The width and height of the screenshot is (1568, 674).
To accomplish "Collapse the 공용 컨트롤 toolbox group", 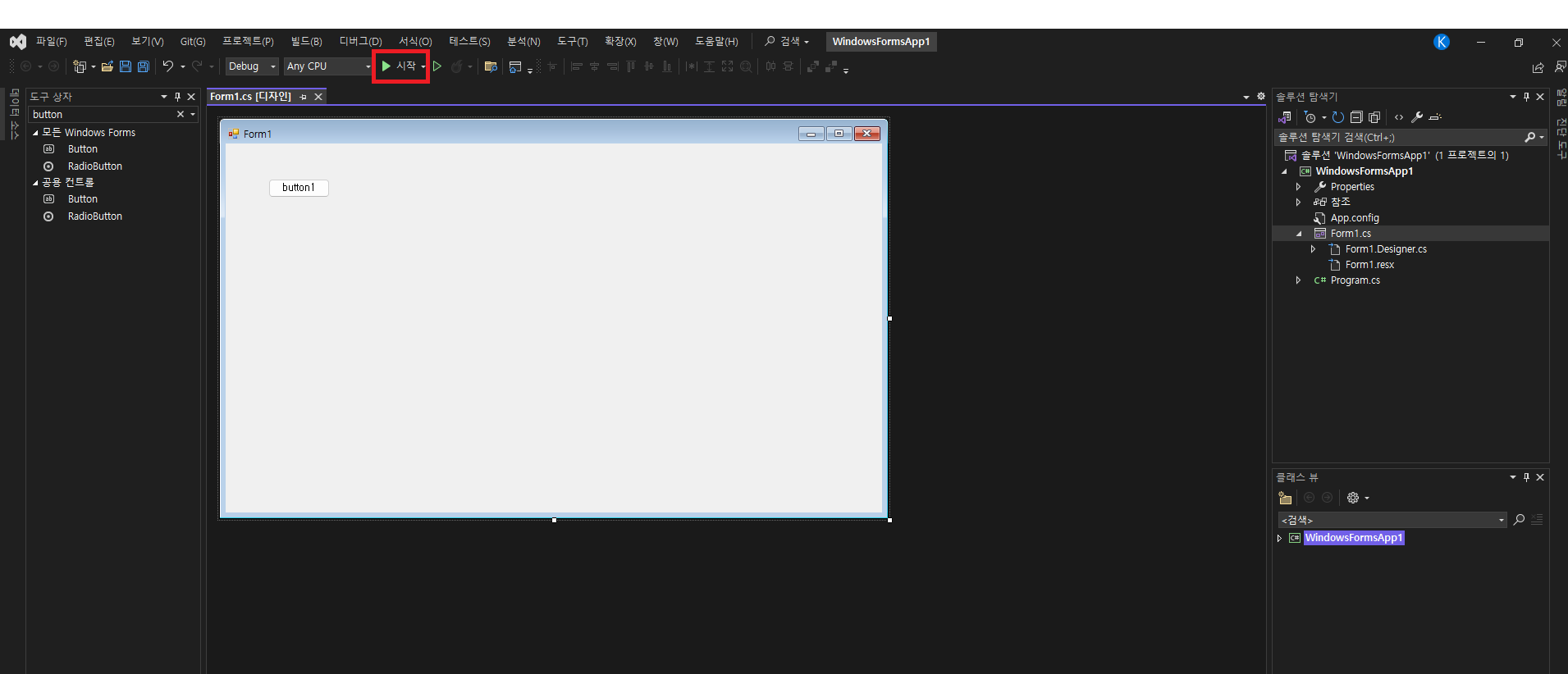I will click(x=35, y=183).
